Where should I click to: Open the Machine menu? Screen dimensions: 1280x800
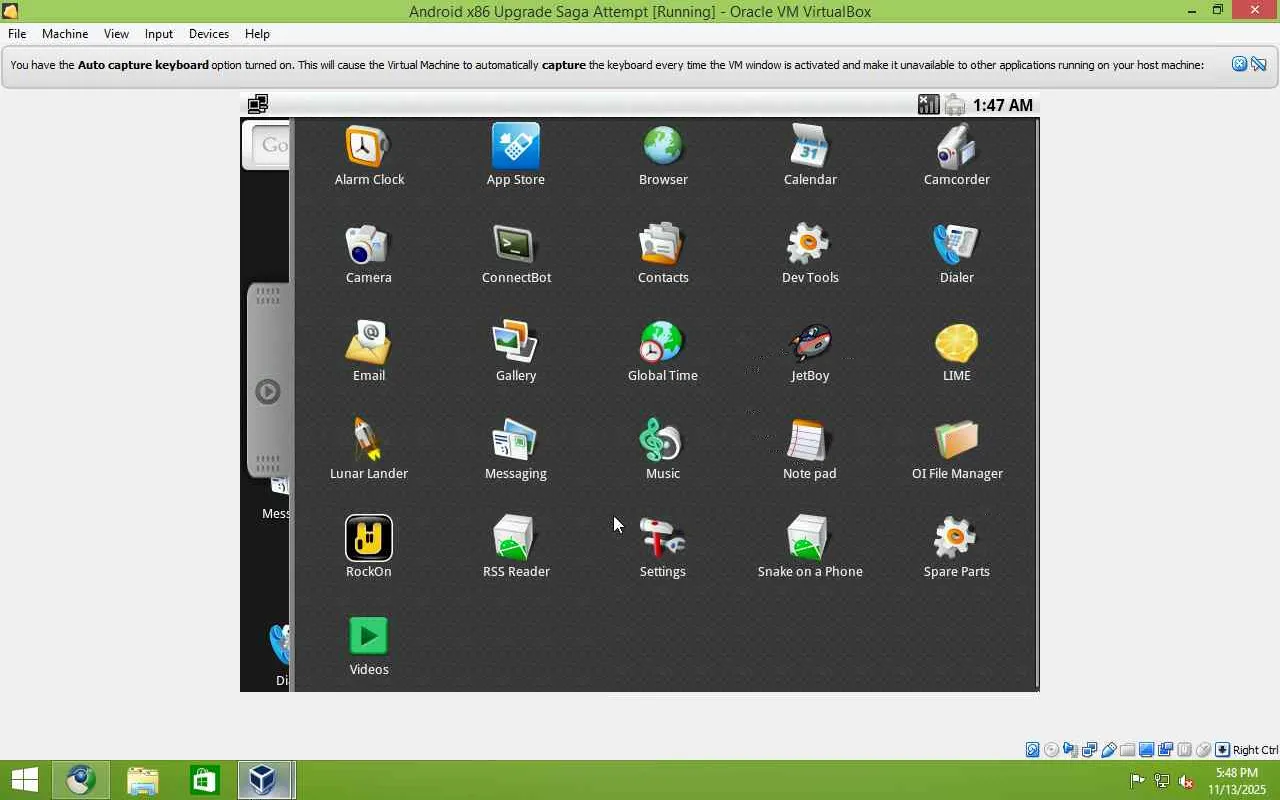coord(65,34)
